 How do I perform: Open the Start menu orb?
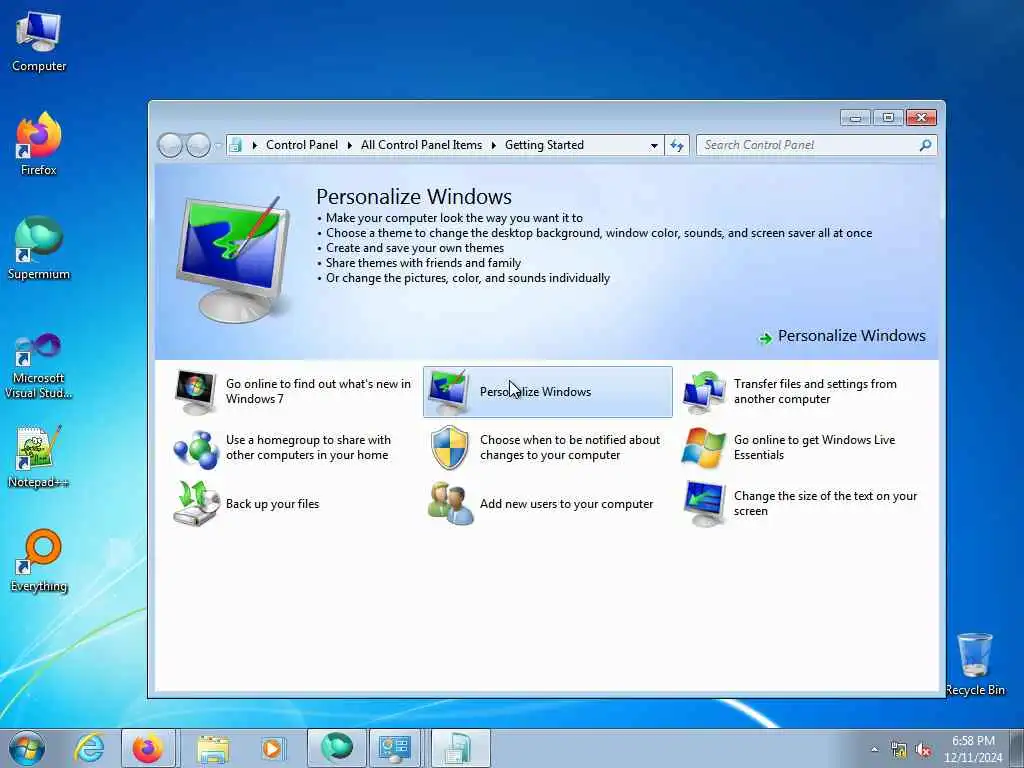click(27, 748)
